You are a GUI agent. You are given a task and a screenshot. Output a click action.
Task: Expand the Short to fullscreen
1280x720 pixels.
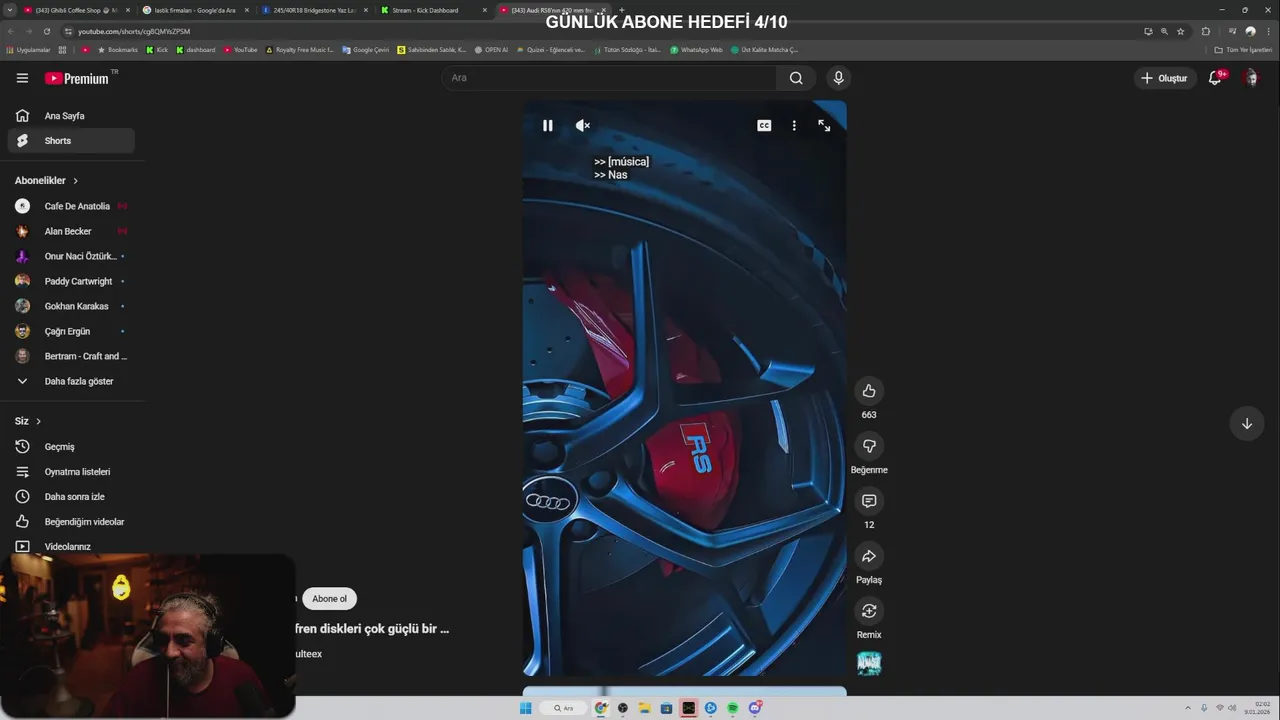[x=824, y=125]
